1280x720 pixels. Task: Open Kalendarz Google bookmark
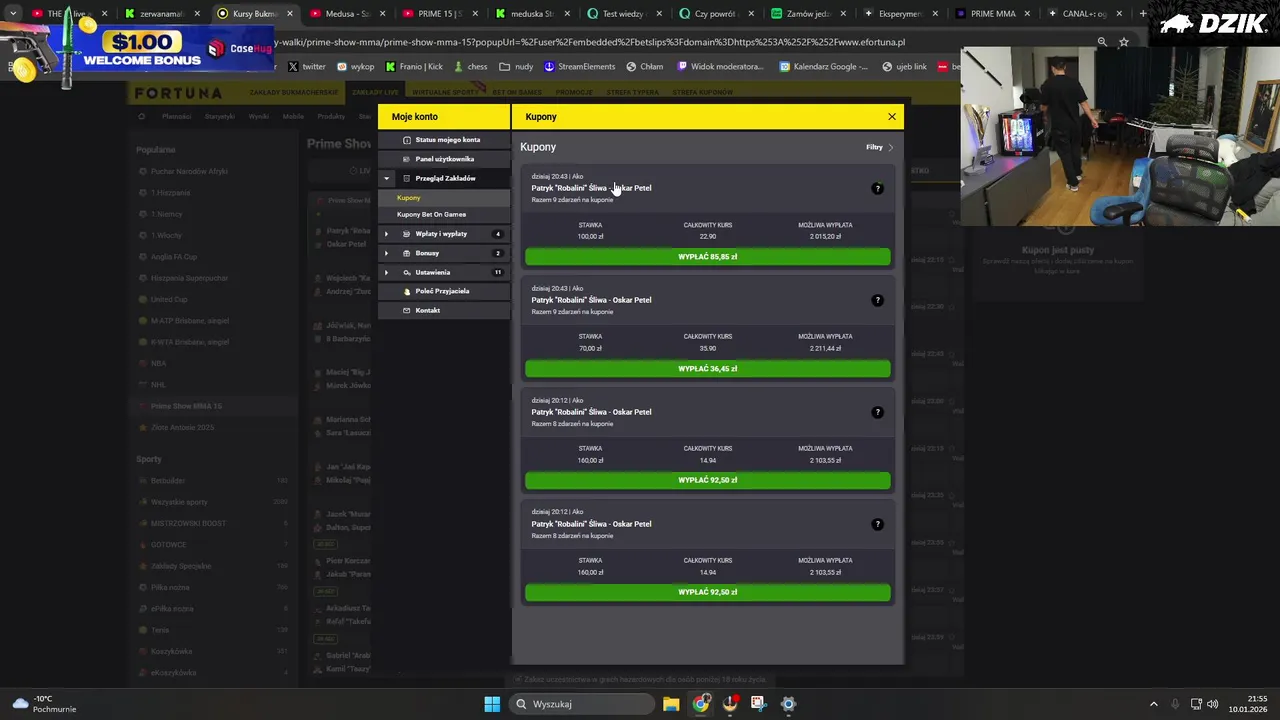pyautogui.click(x=823, y=67)
